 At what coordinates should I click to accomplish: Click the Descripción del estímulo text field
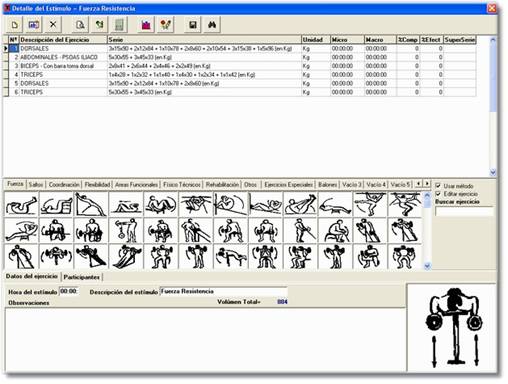[x=223, y=291]
